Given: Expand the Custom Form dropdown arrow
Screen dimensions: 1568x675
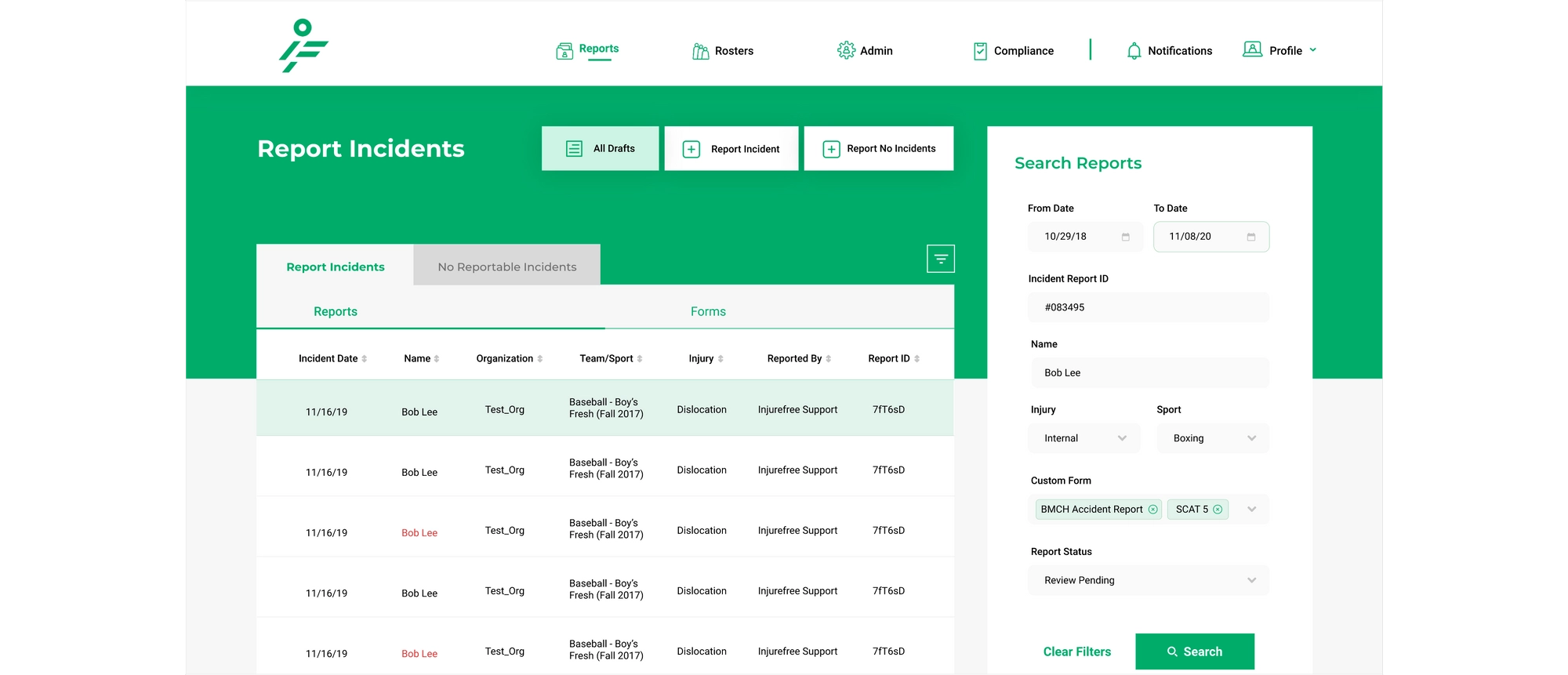Looking at the screenshot, I should [x=1252, y=510].
